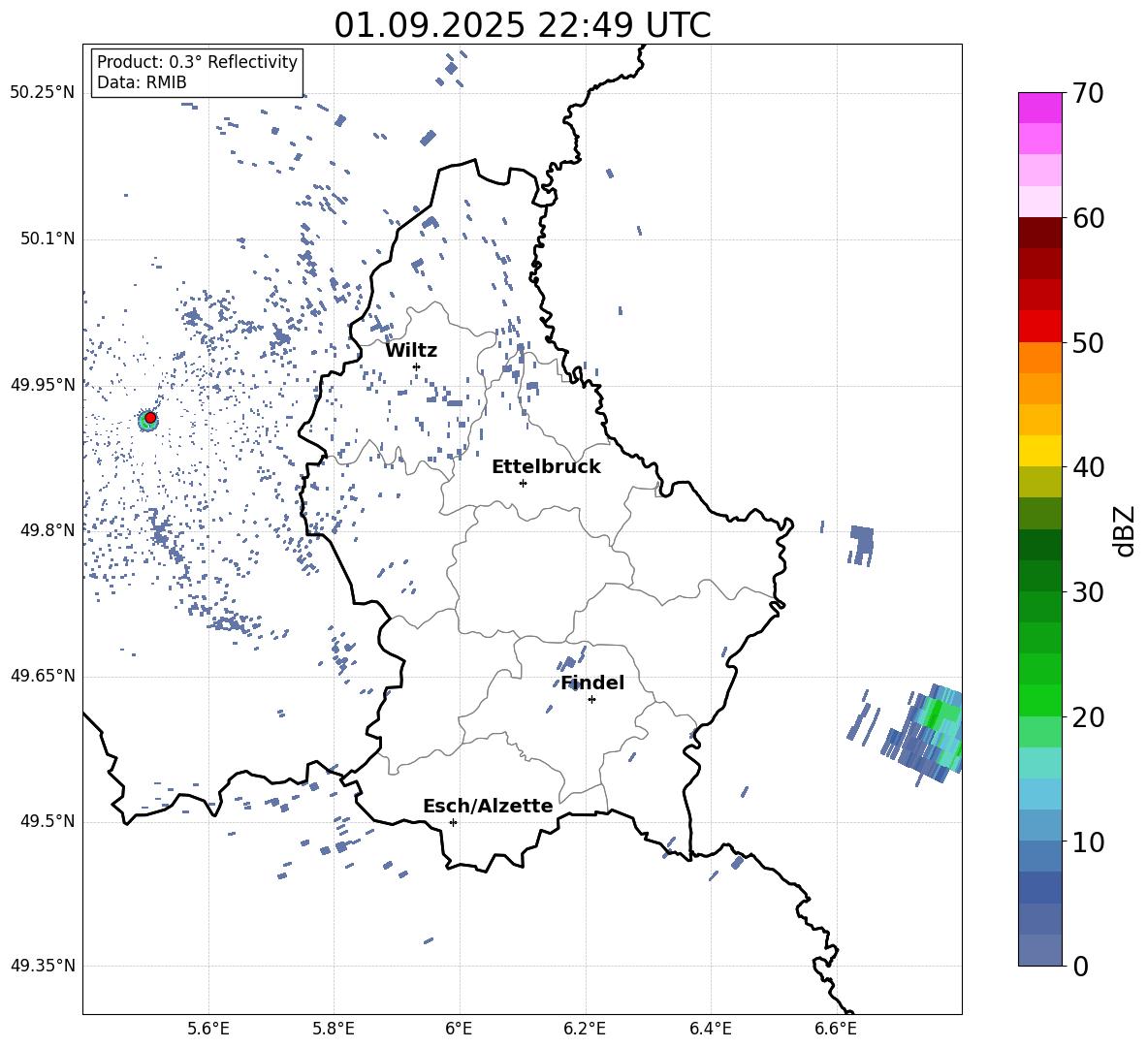Click the 20 colorbar tick label
Image resolution: width=1148 pixels, height=1048 pixels.
1089,717
